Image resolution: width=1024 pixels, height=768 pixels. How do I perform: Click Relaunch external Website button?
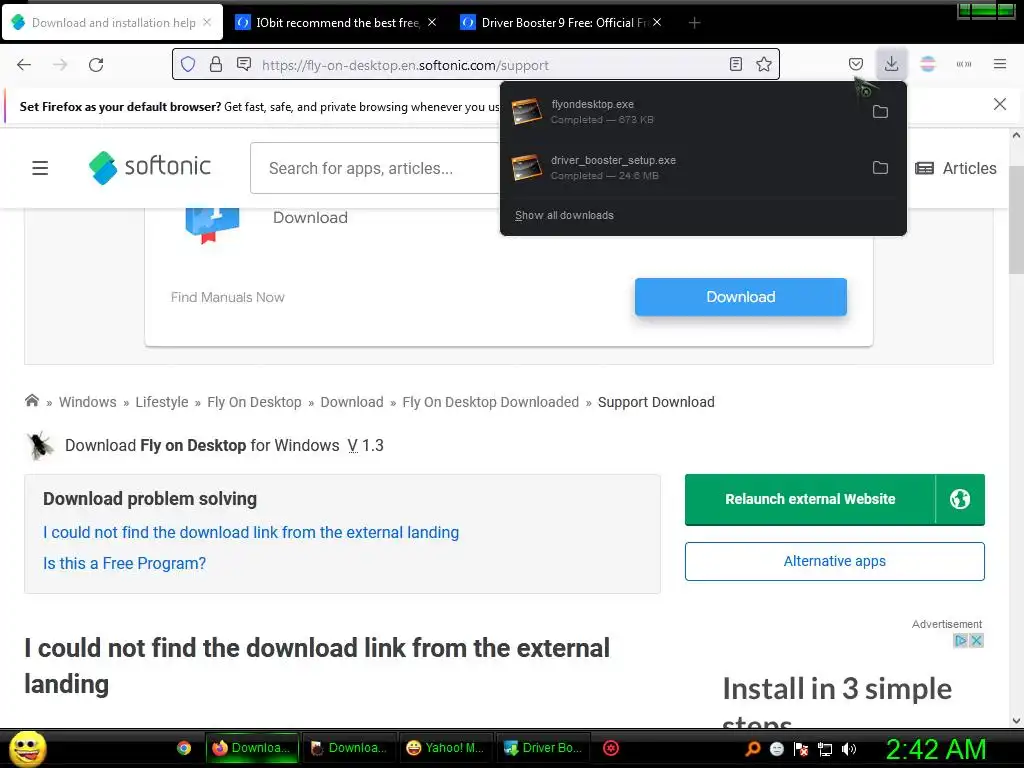(810, 500)
